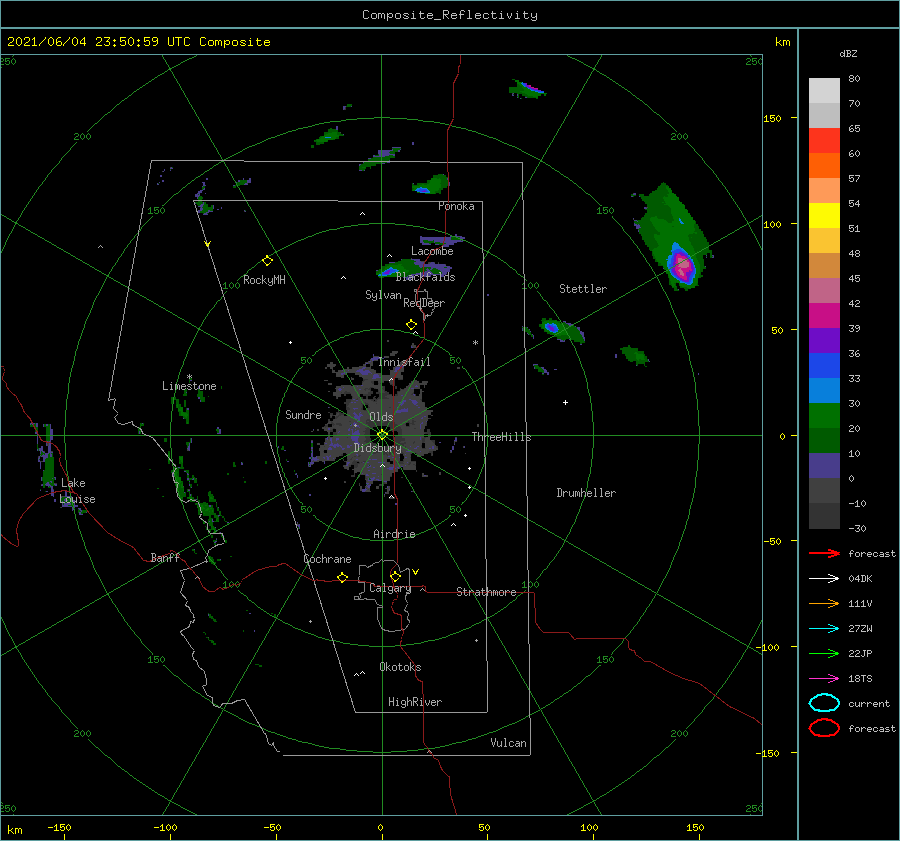Click the echo cell just west of Ponoka
The image size is (900, 841).
pyautogui.click(x=429, y=185)
